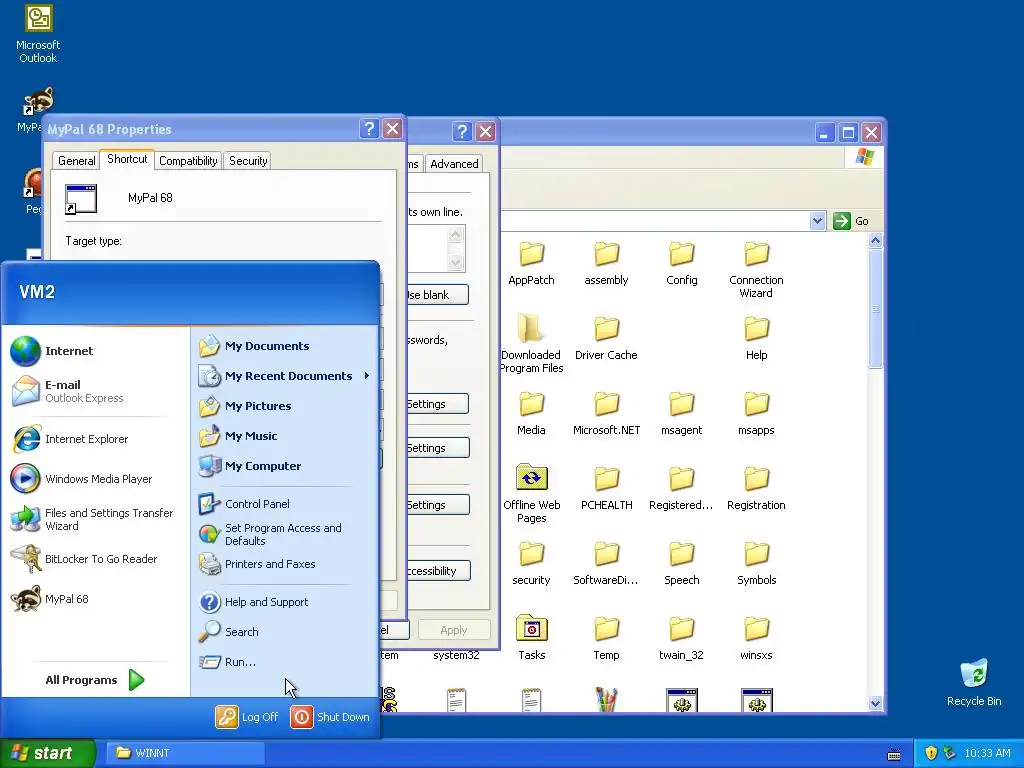Expand All Programs menu

95,680
